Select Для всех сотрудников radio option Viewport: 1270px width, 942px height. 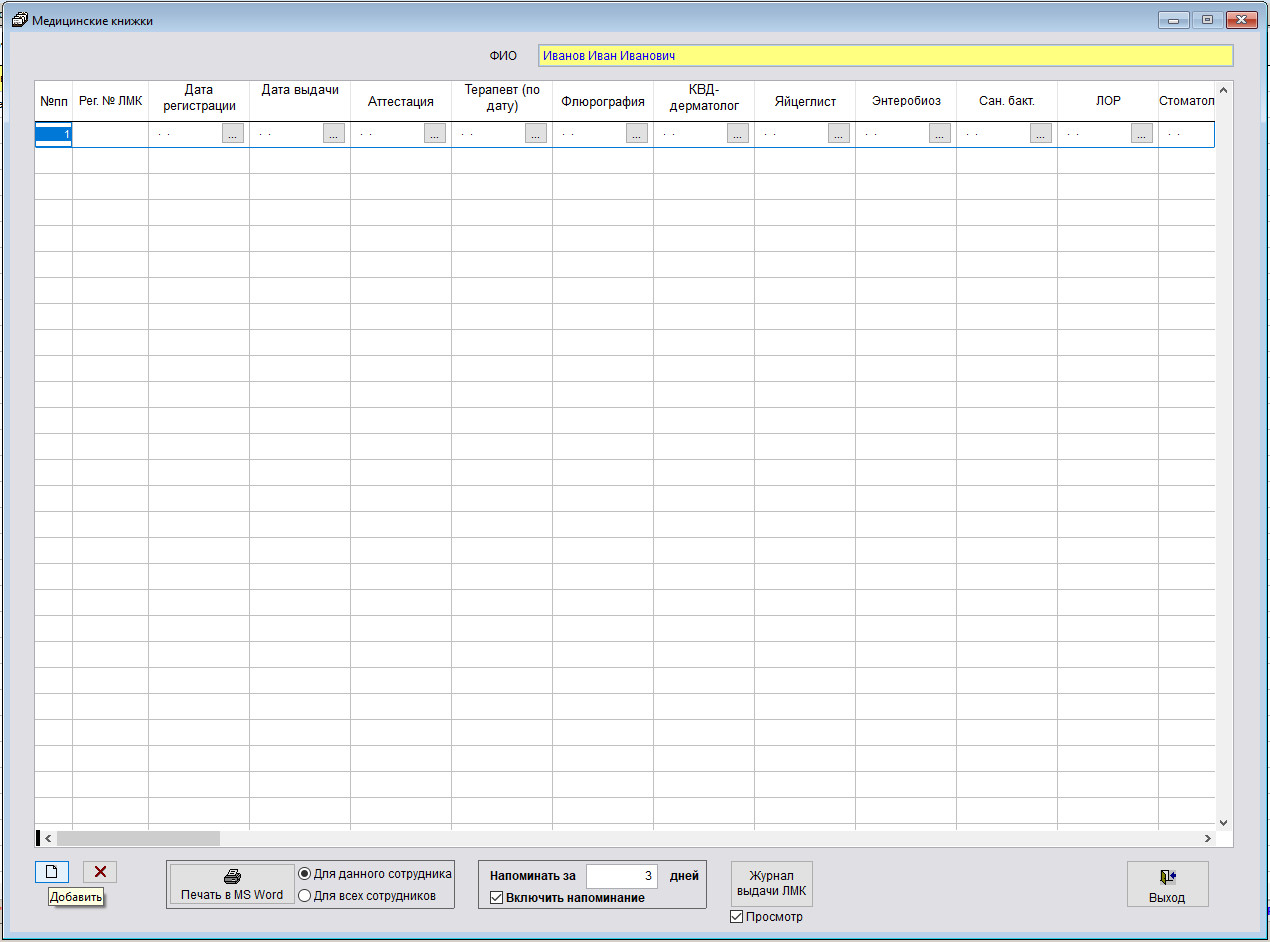click(x=368, y=896)
